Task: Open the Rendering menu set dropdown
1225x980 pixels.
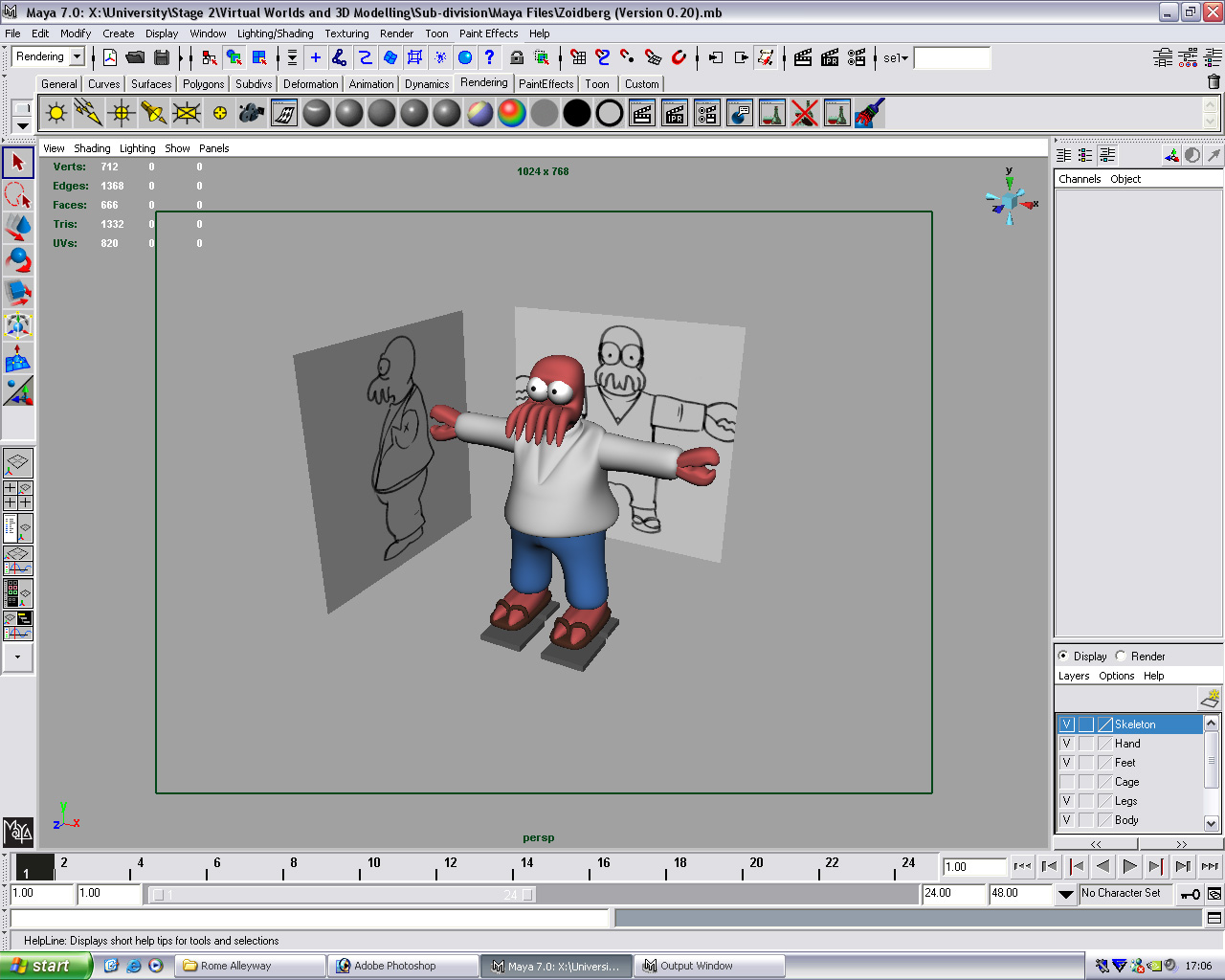Action: coord(78,56)
